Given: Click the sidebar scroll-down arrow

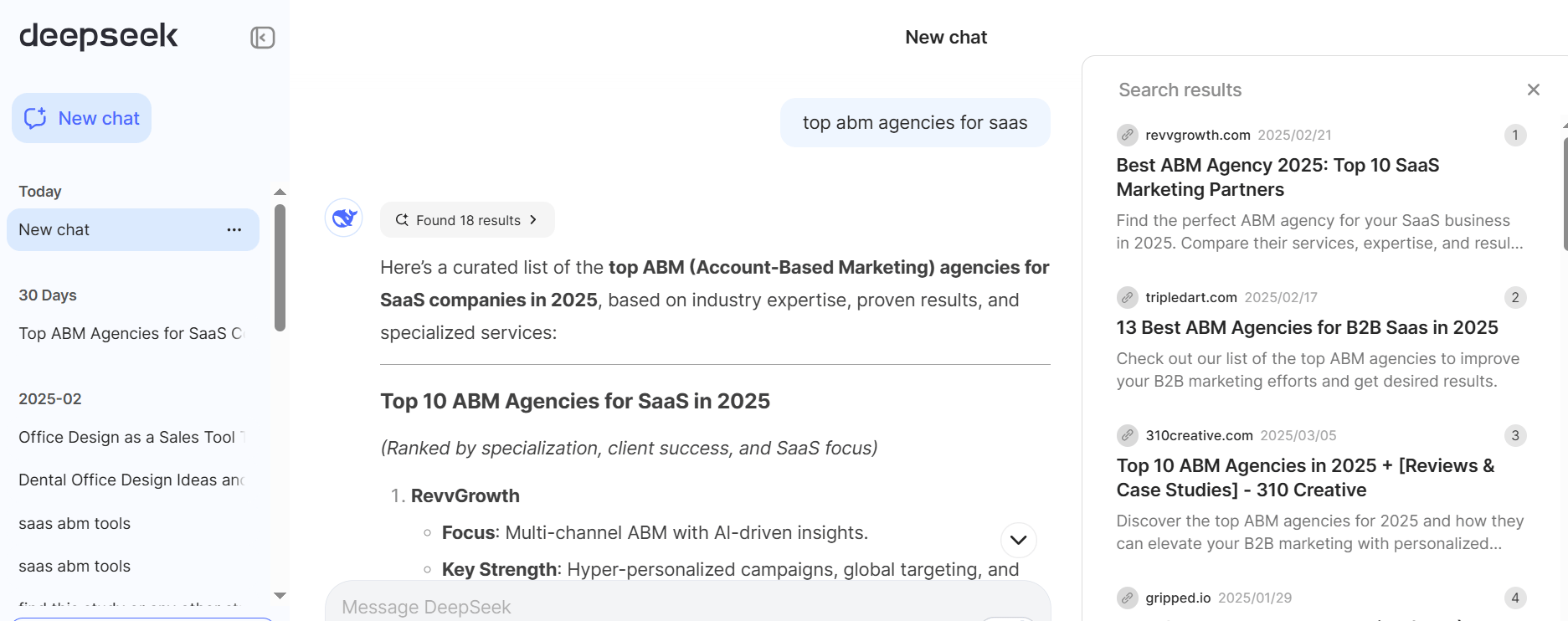Looking at the screenshot, I should click(280, 596).
